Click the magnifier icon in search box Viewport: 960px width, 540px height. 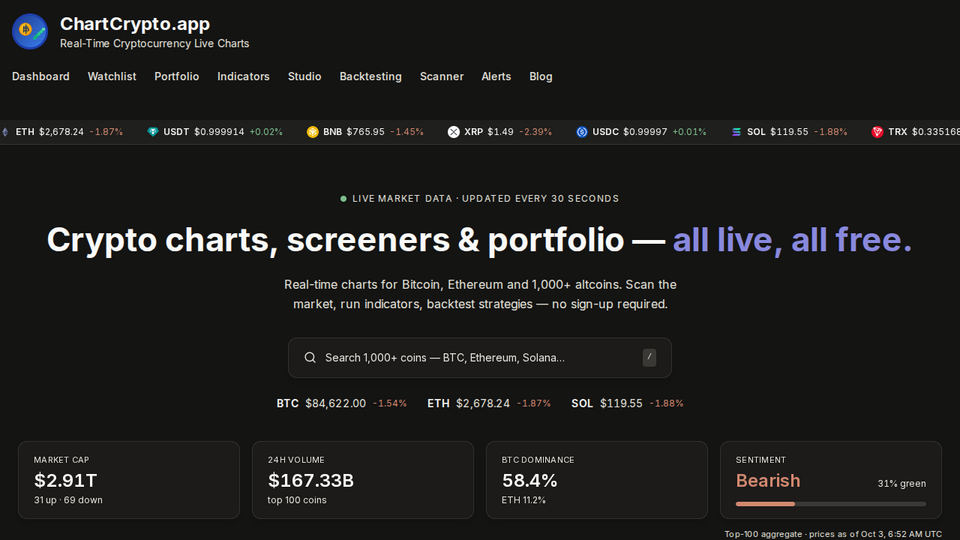[x=310, y=358]
